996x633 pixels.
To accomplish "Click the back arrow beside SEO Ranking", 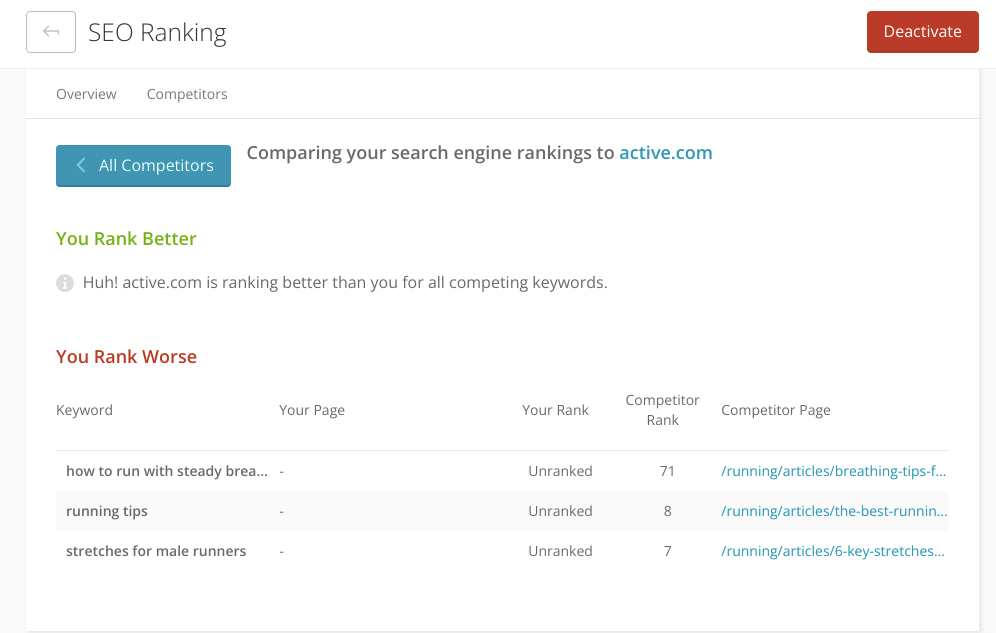I will pyautogui.click(x=51, y=32).
